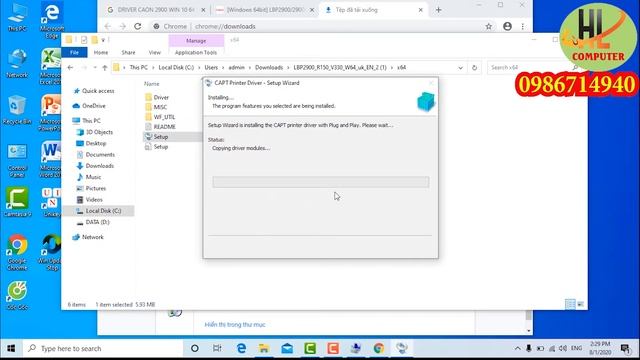
Task: Open This PC desktop icon
Action: [x=17, y=16]
